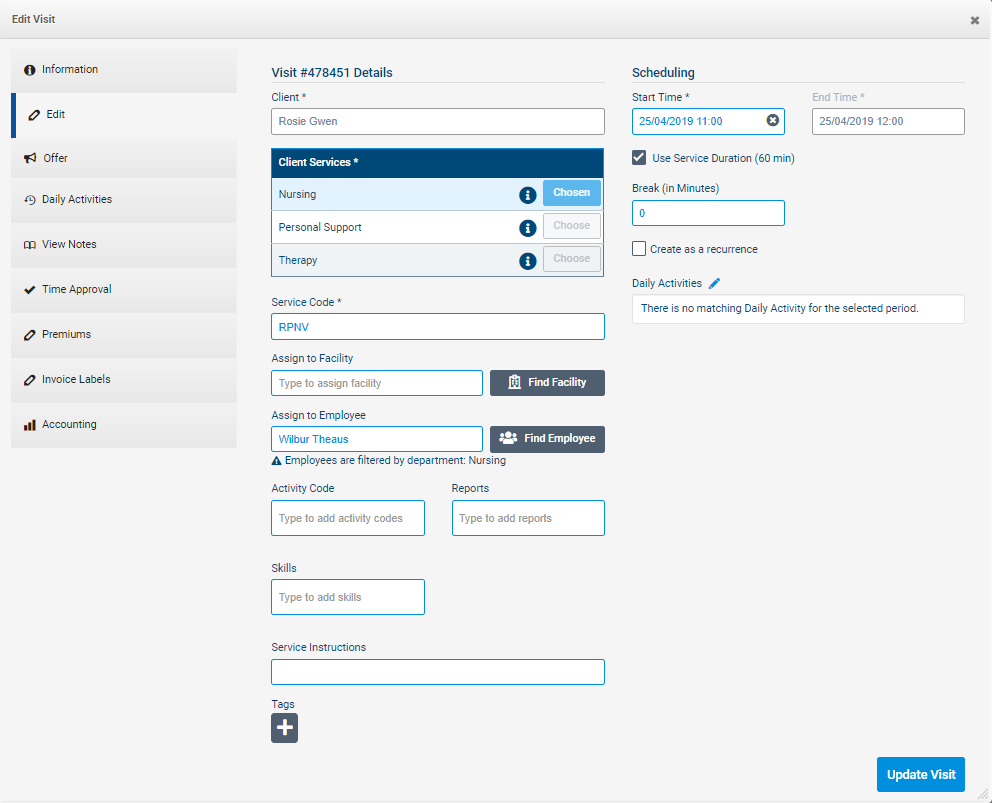
Task: Clear the Start Time using x icon
Action: coord(772,121)
